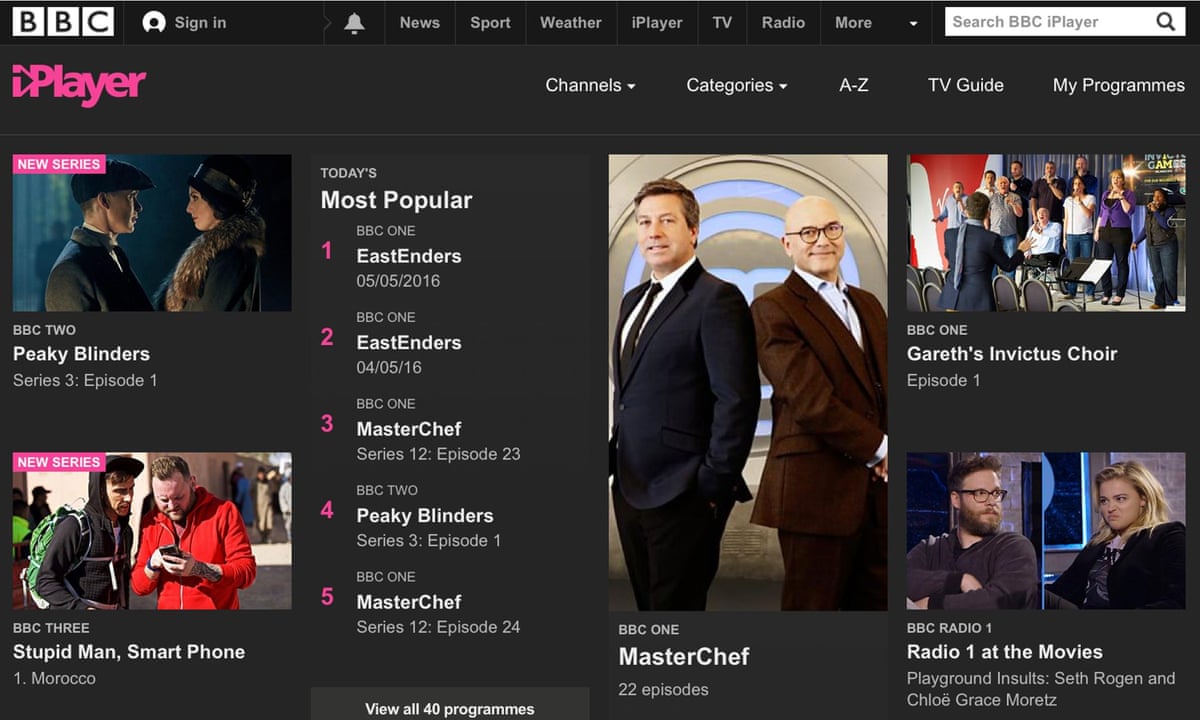
Task: Open Weather in top navigation
Action: tap(571, 22)
